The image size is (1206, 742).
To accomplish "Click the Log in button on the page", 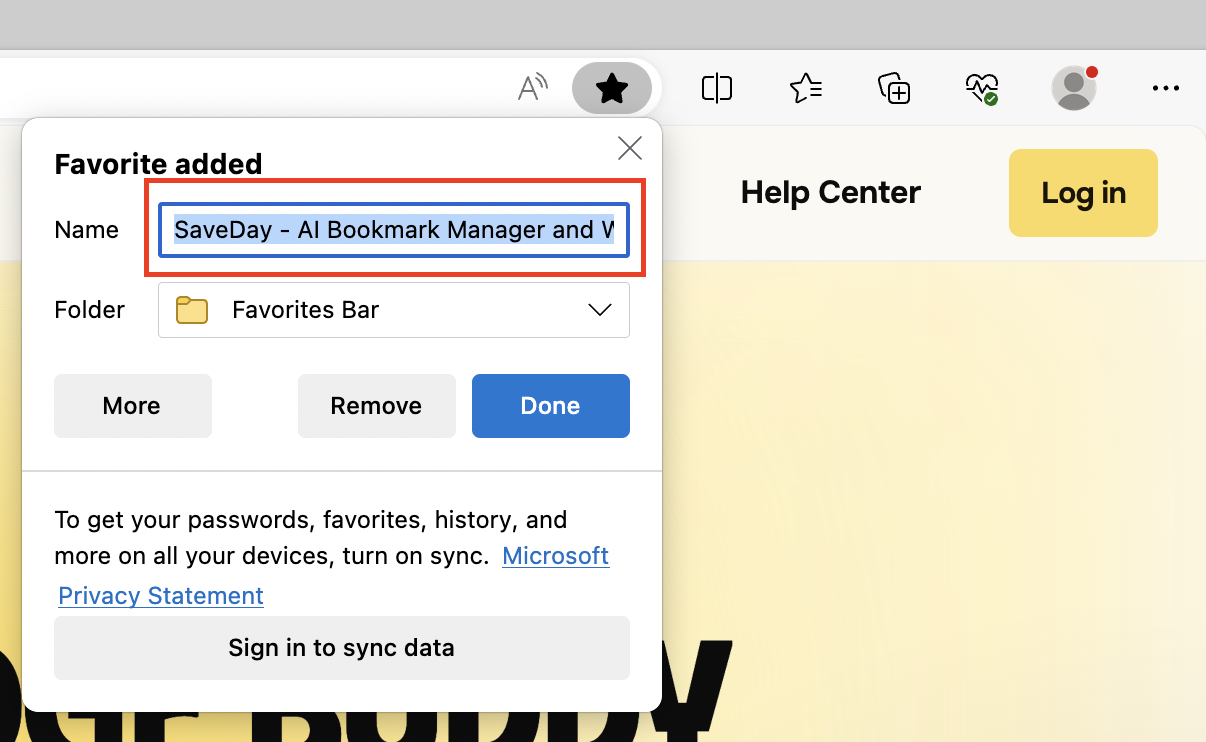I will [1083, 193].
